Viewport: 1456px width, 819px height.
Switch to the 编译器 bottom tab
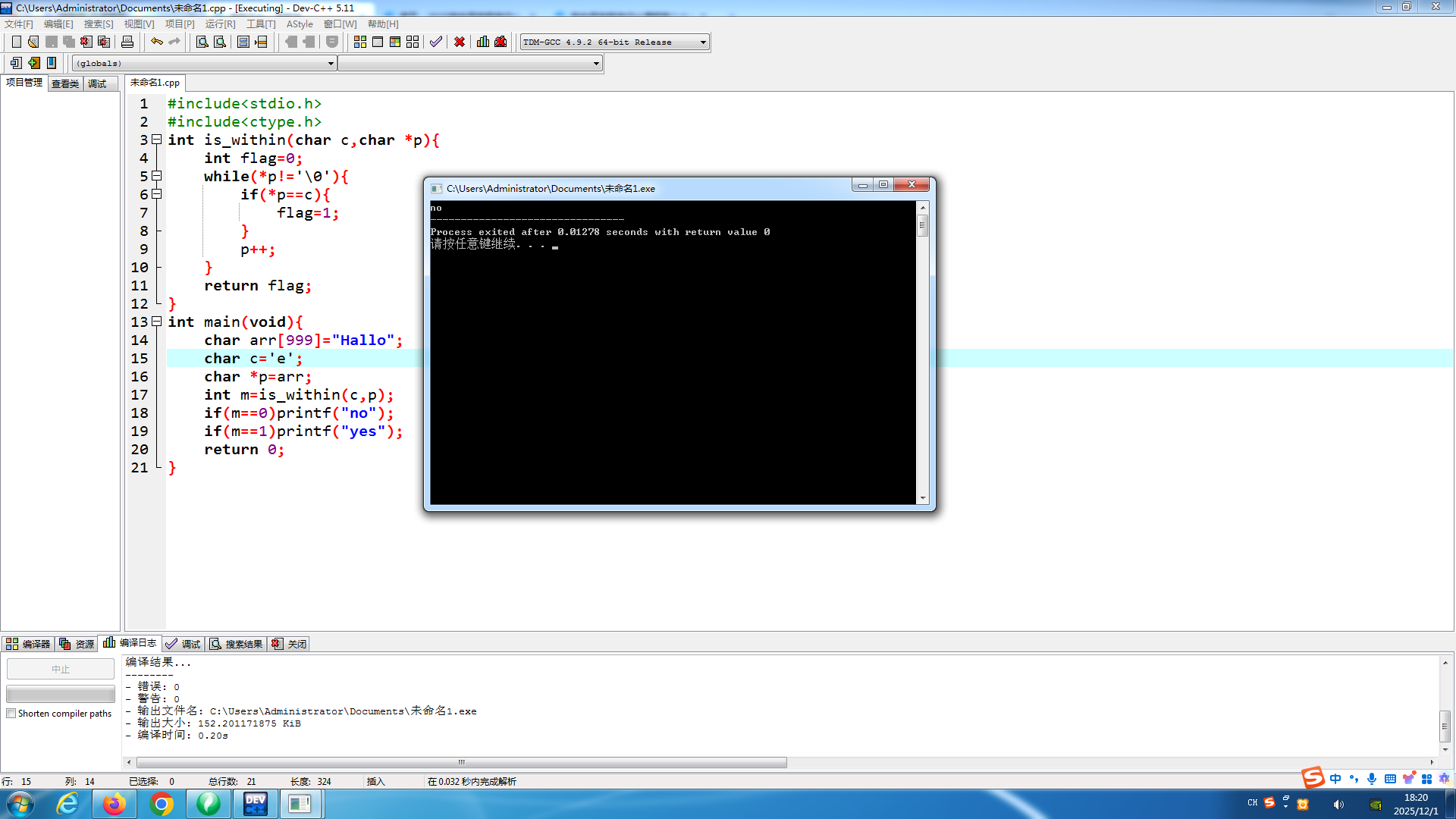(28, 644)
